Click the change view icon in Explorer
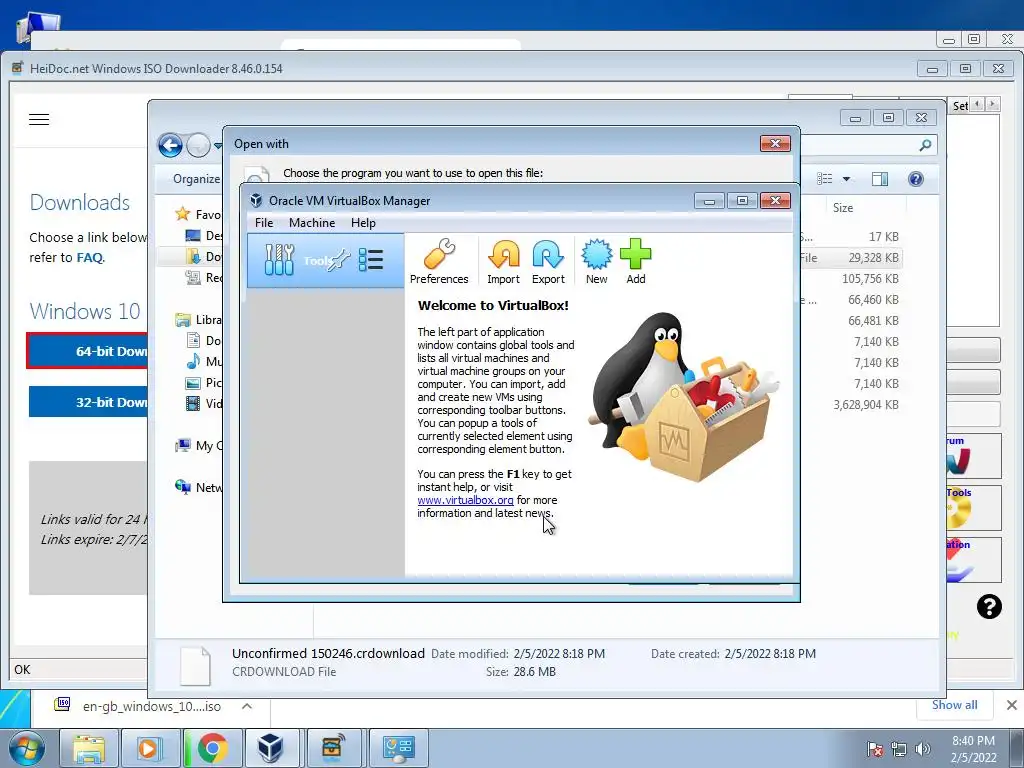1024x768 pixels. coord(825,179)
